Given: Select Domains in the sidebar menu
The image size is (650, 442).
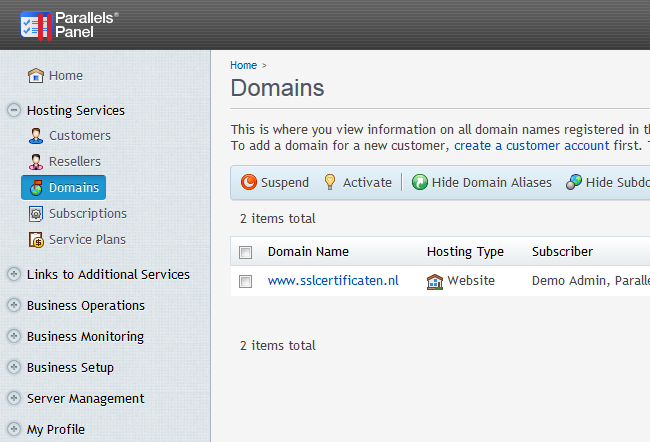Looking at the screenshot, I should click(x=73, y=188).
